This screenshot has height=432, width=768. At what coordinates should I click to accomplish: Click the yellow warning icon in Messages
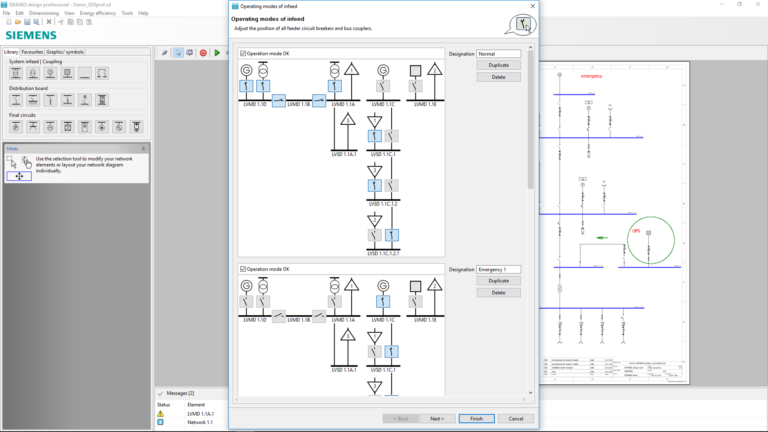(x=161, y=414)
